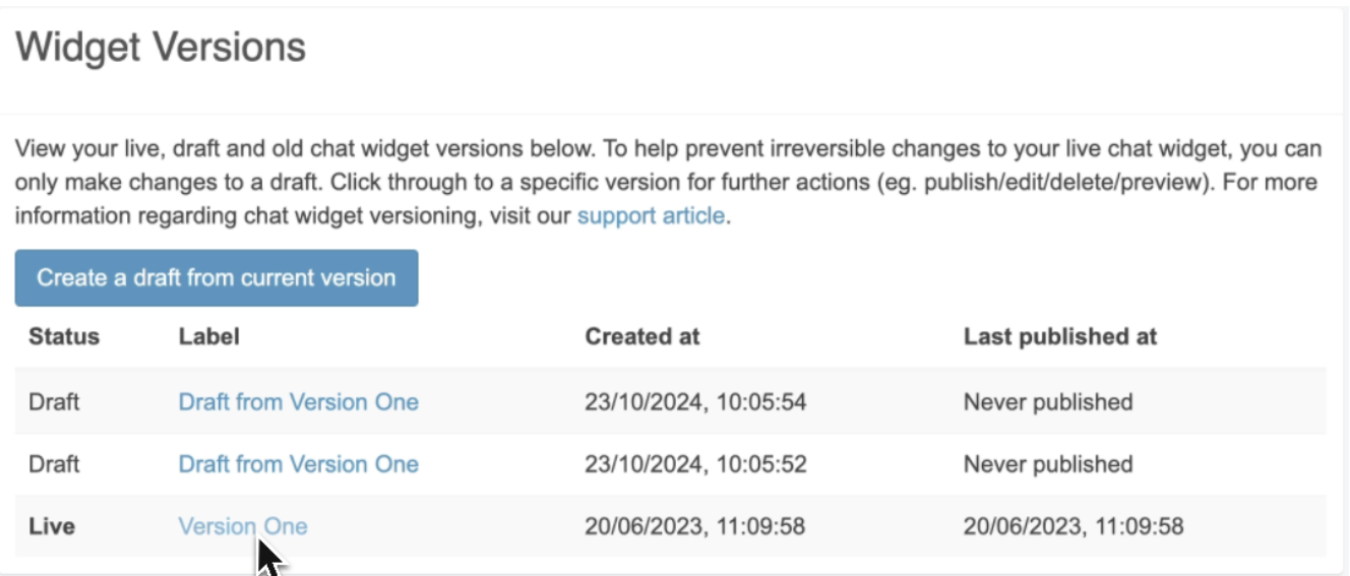Click the Widget Versions heading
This screenshot has width=1350, height=576.
pyautogui.click(x=161, y=47)
